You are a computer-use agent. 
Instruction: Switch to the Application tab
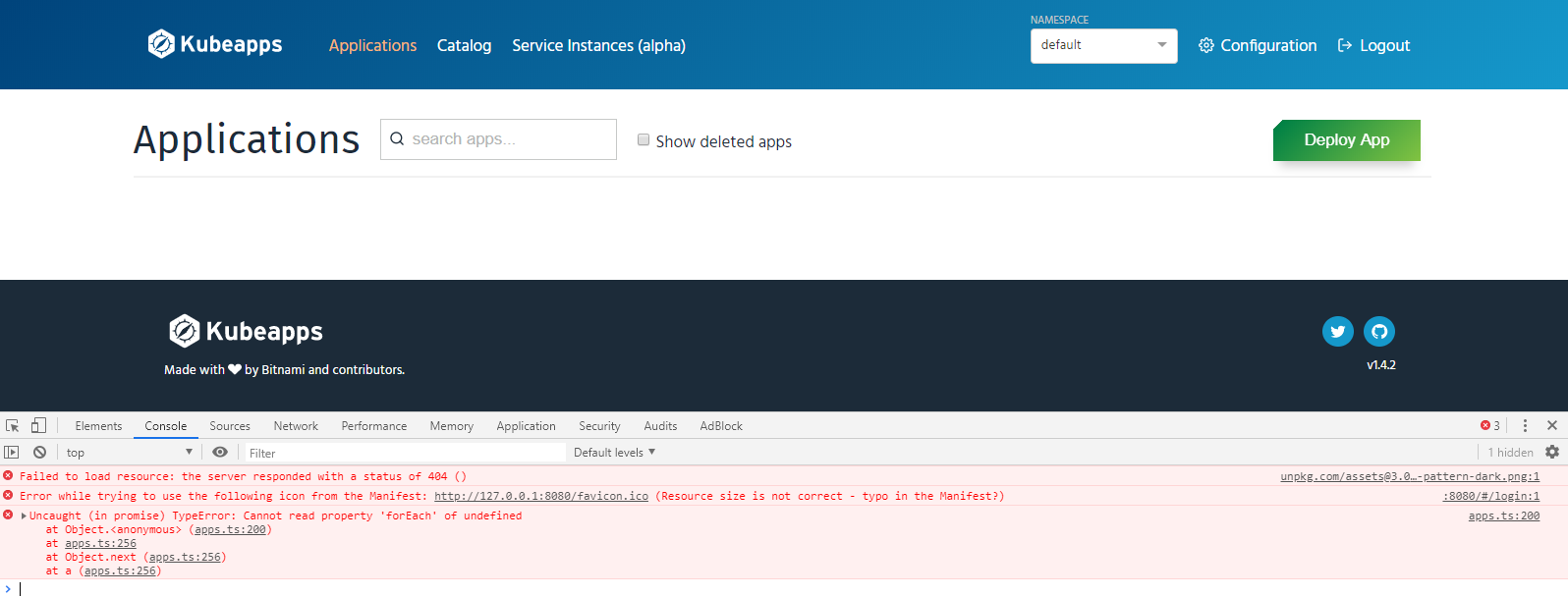[x=526, y=426]
